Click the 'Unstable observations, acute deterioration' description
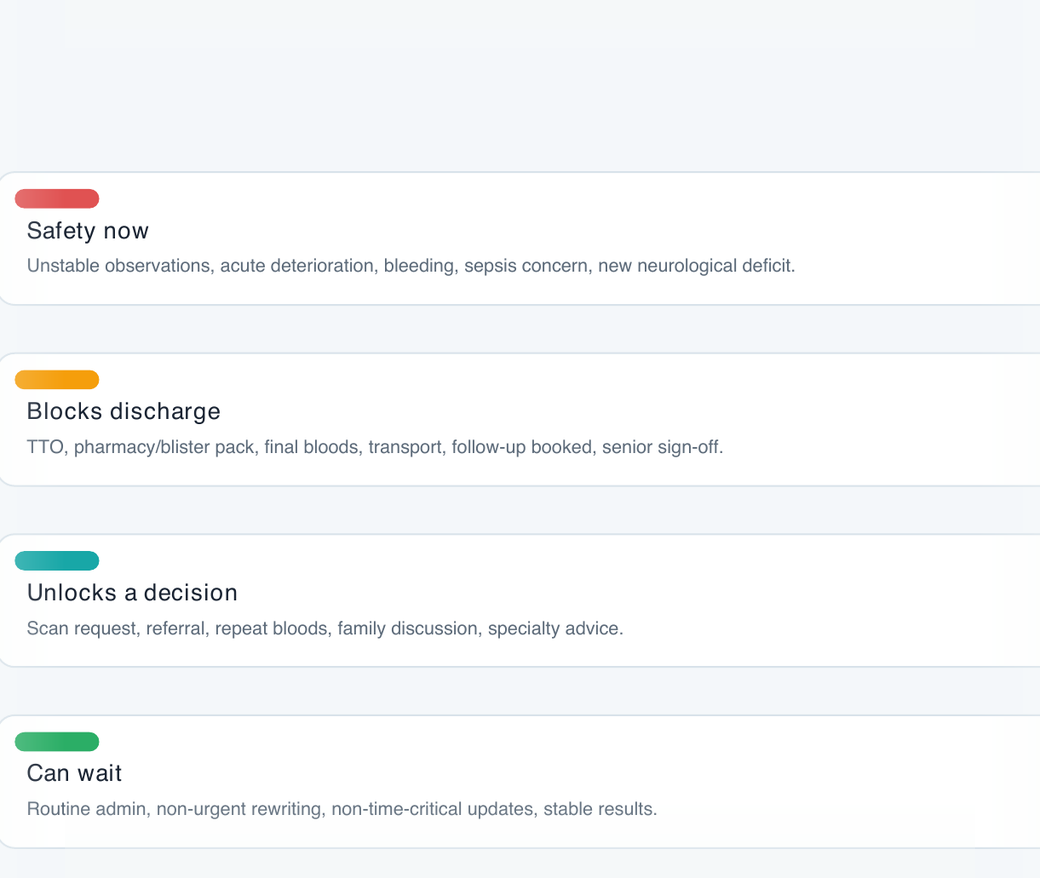1040x878 pixels. (411, 266)
